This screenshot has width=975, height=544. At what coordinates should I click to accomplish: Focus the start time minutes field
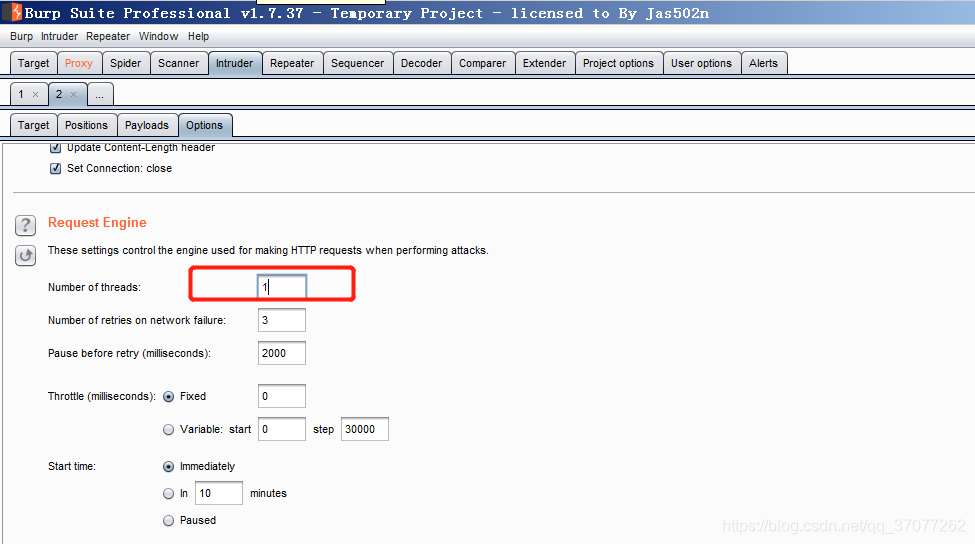click(219, 494)
